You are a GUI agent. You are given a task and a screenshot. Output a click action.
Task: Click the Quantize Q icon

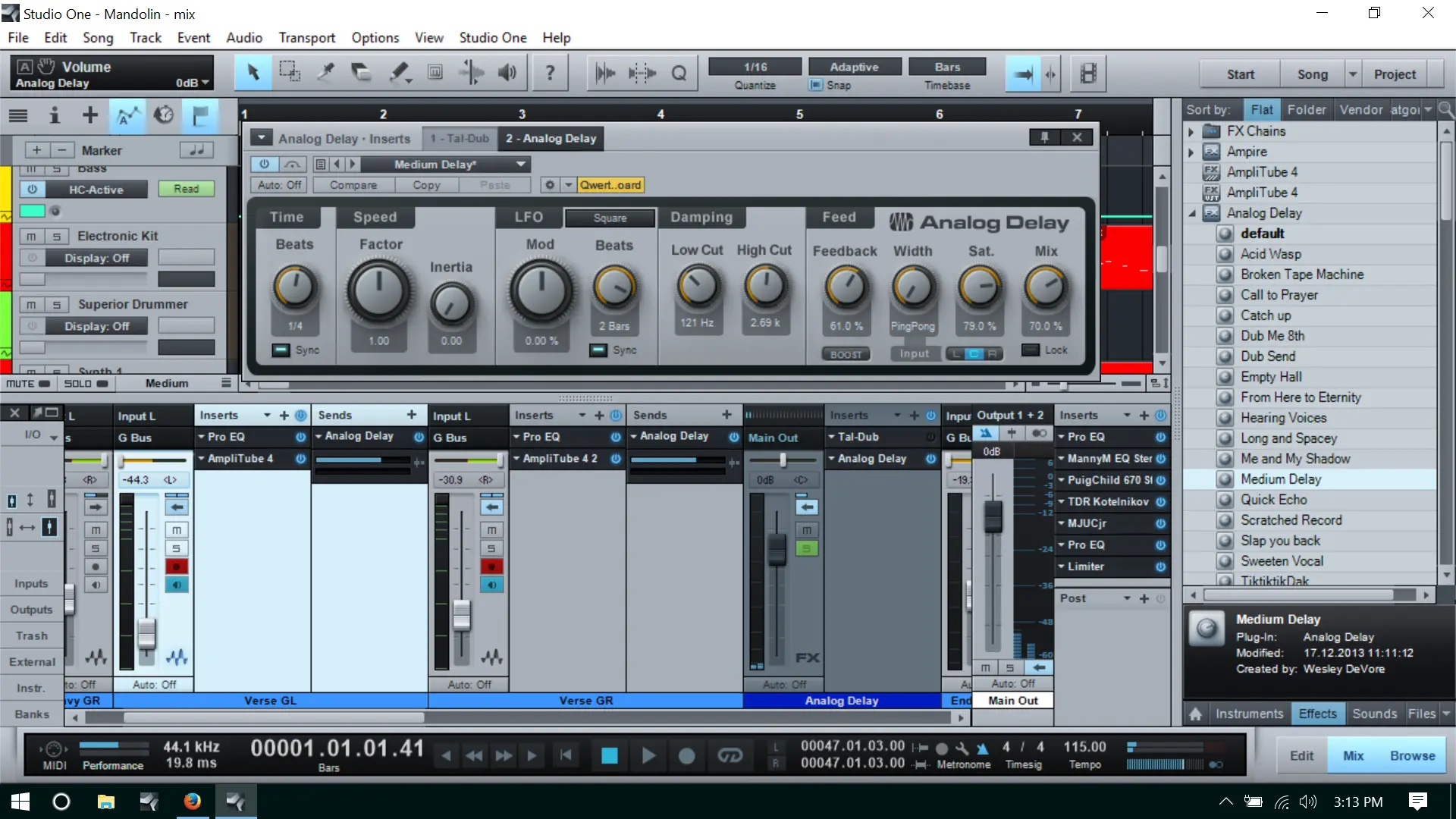(x=679, y=74)
